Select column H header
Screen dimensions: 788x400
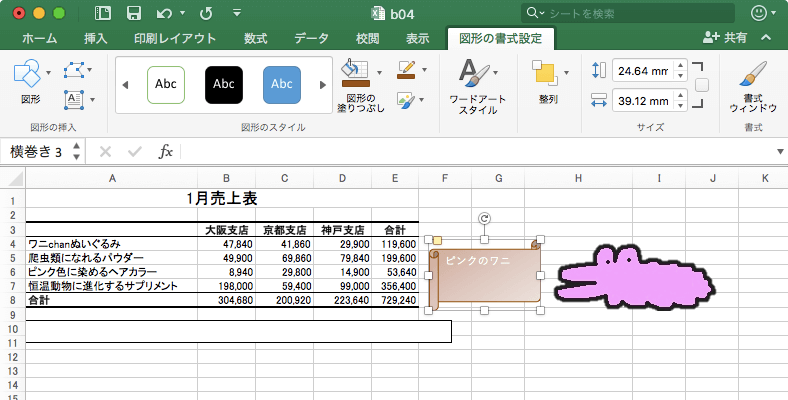(x=578, y=178)
